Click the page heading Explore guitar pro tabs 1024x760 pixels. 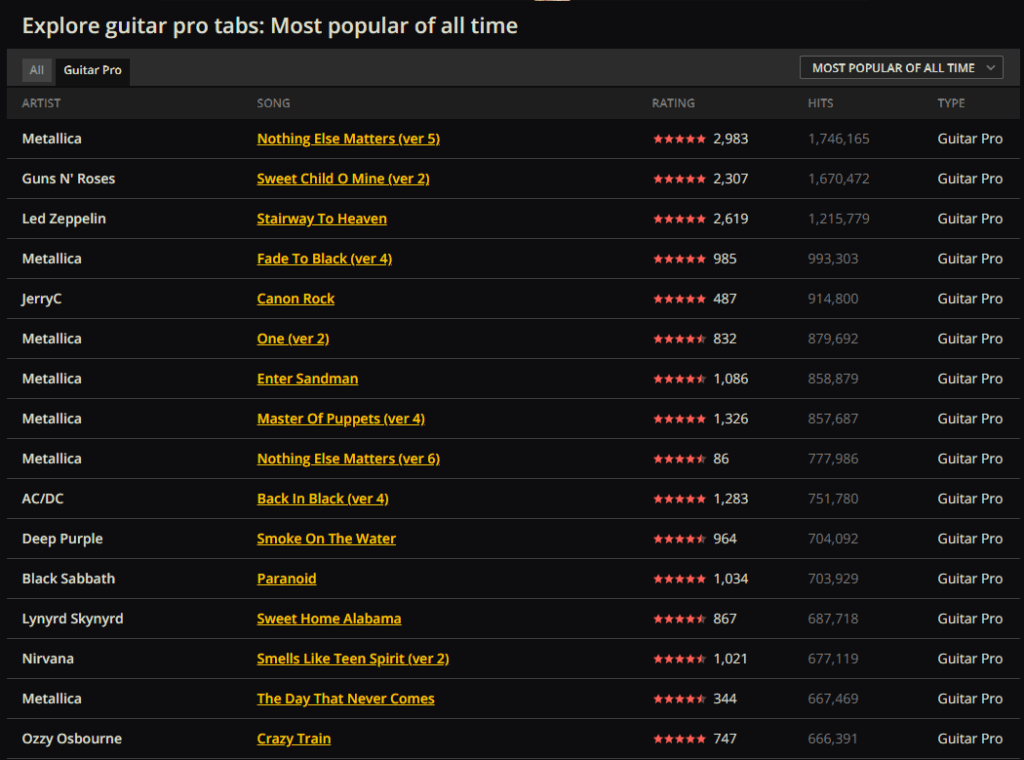(270, 25)
